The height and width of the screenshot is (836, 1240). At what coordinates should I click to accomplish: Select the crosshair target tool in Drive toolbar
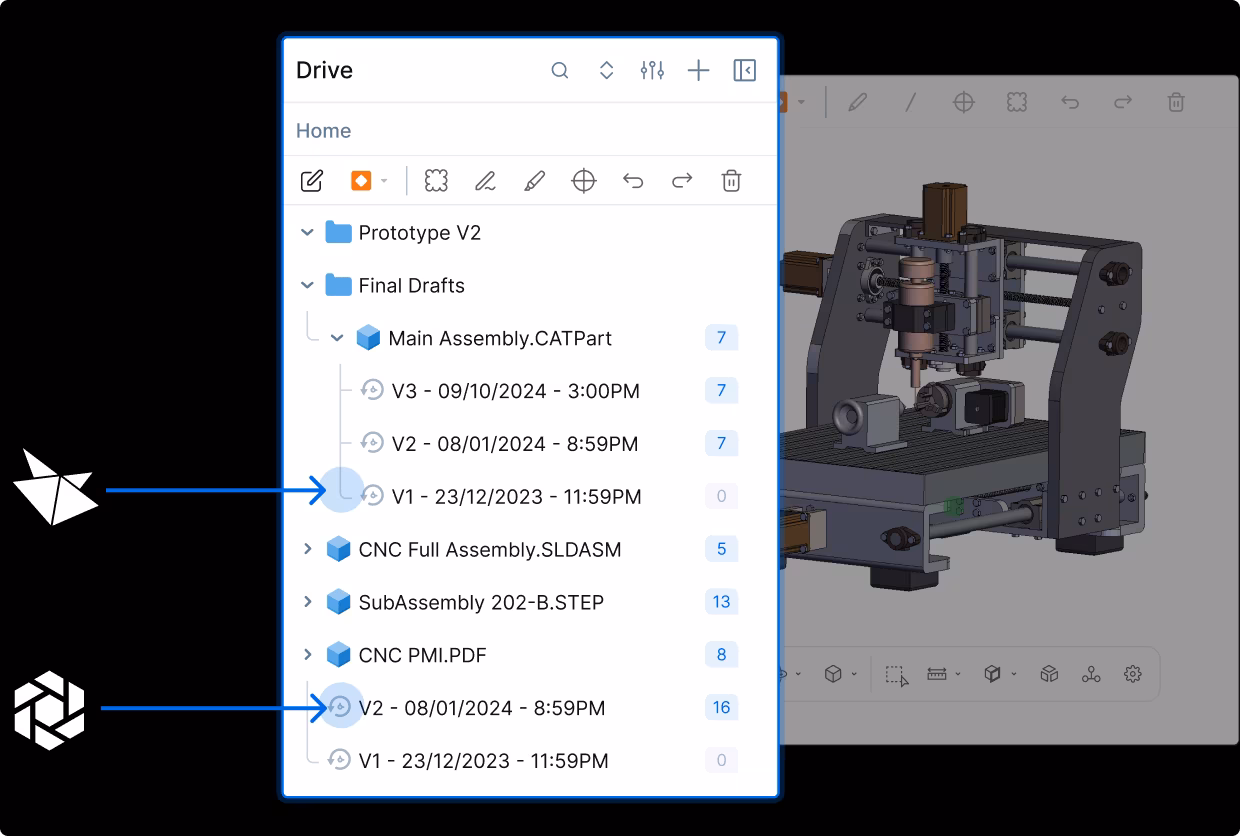tap(584, 181)
